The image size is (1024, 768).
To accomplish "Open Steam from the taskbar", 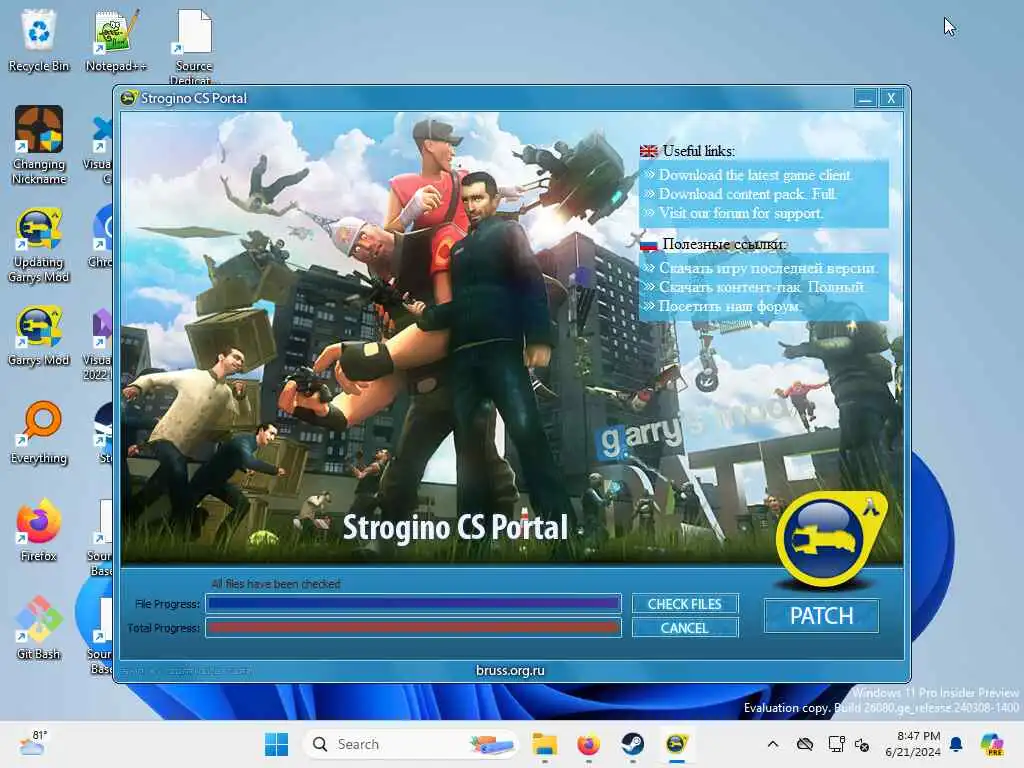I will point(632,744).
